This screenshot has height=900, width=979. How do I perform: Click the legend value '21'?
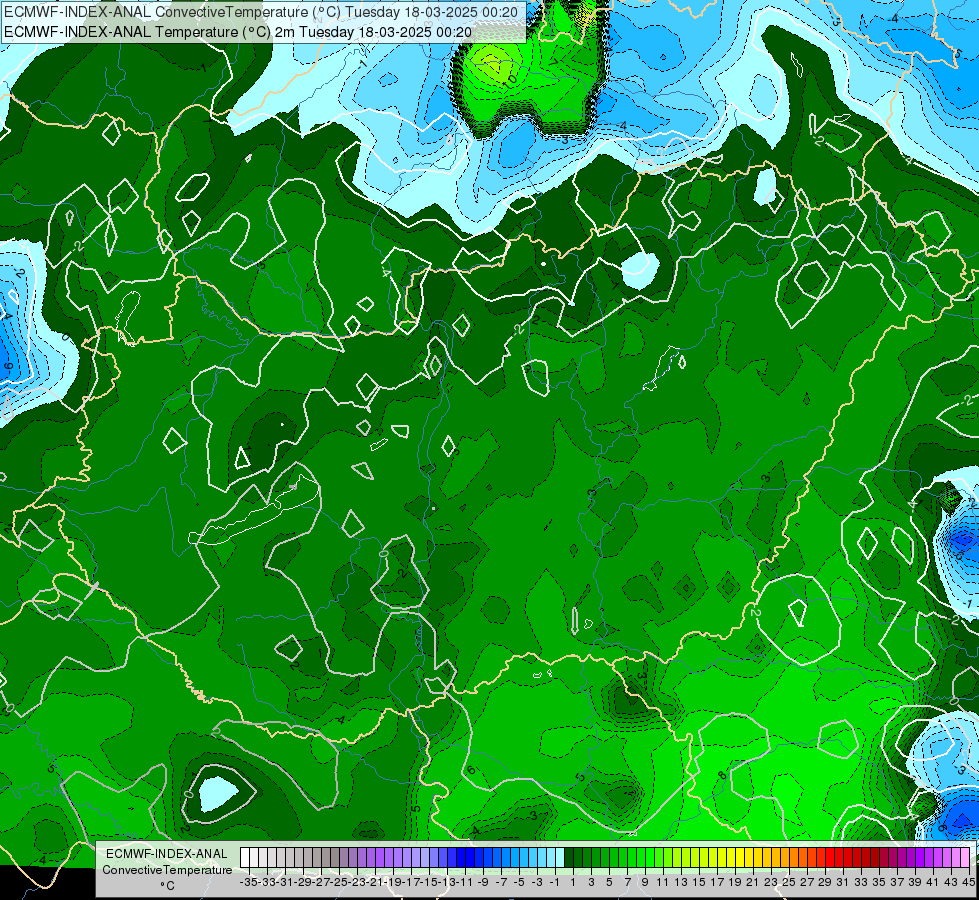point(753,882)
